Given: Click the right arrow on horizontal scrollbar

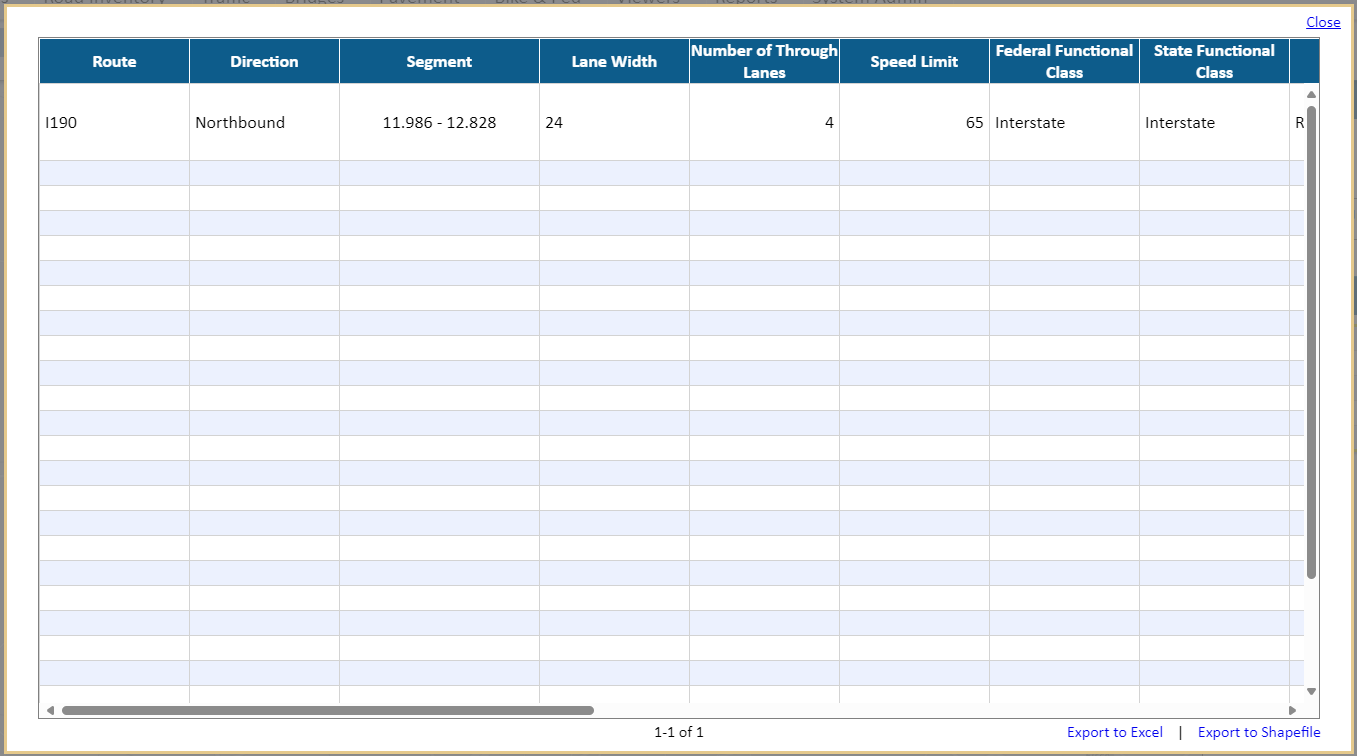Looking at the screenshot, I should point(1290,709).
